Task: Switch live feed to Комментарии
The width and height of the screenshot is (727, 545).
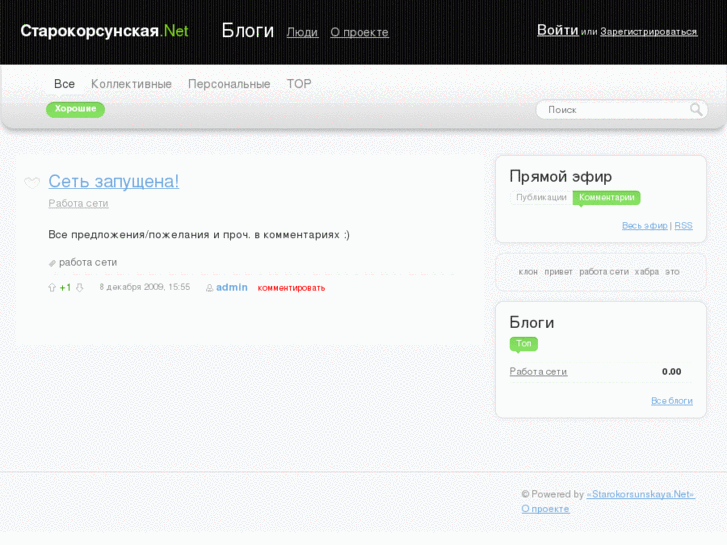Action: [x=606, y=198]
